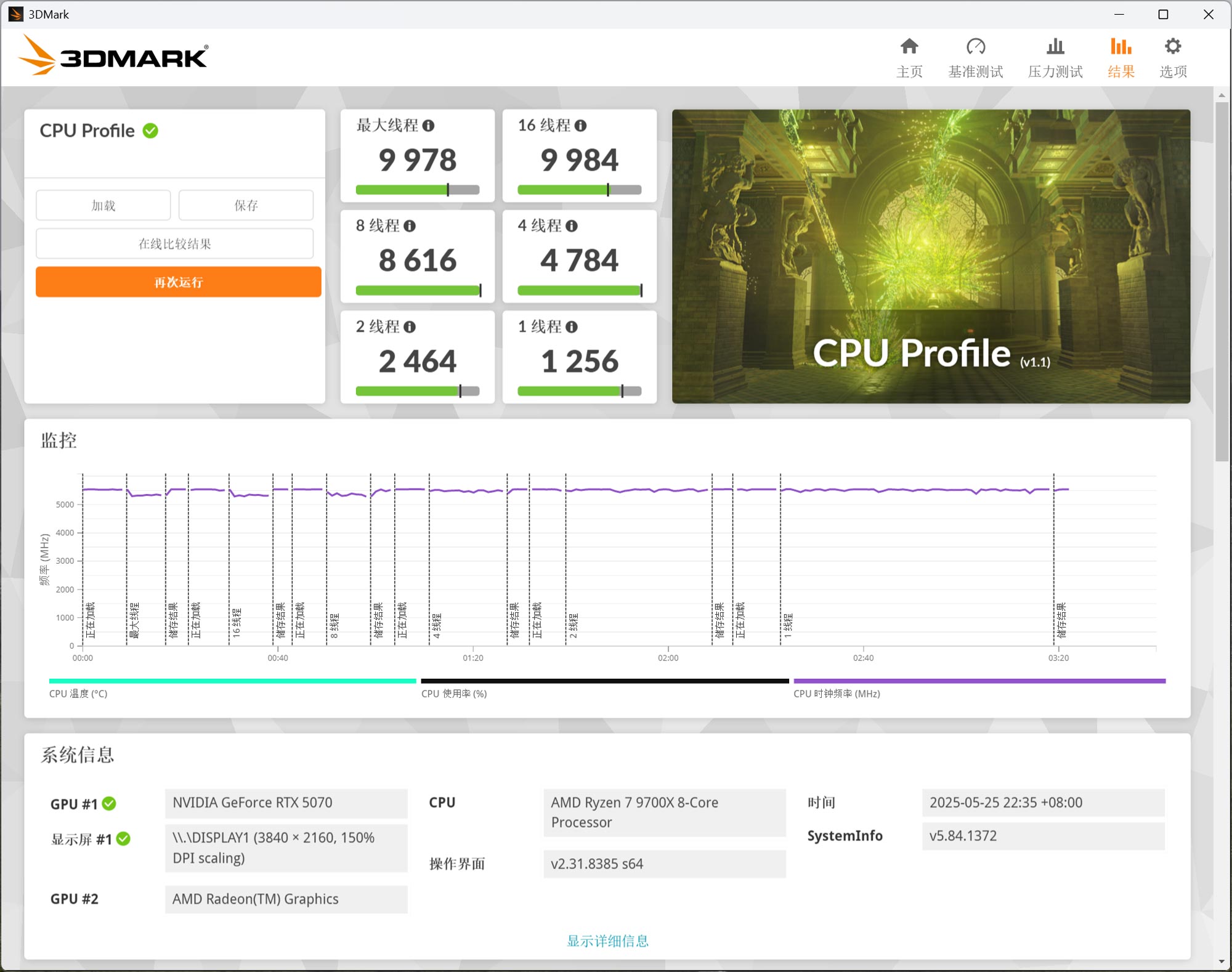1232x972 pixels.
Task: Go to the 基准测试 benchmarks tab
Action: pos(975,59)
